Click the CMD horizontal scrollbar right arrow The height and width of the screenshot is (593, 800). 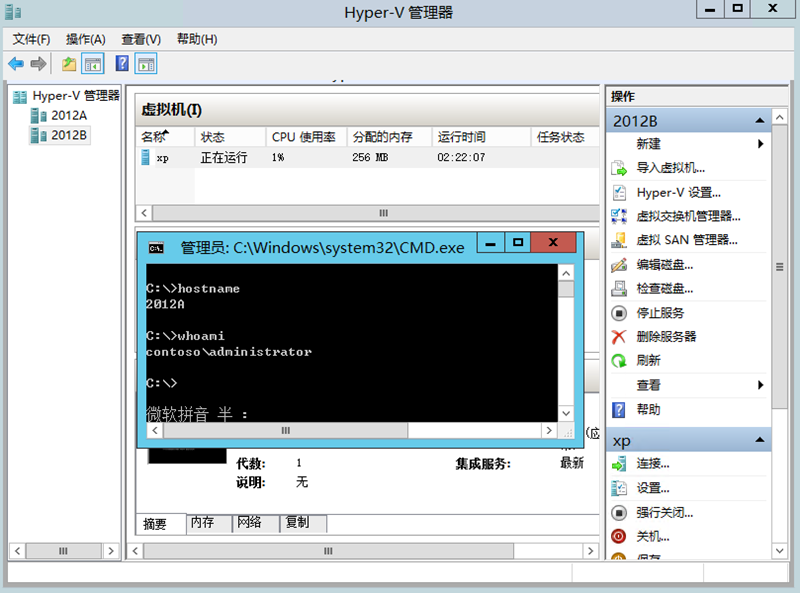pyautogui.click(x=548, y=430)
